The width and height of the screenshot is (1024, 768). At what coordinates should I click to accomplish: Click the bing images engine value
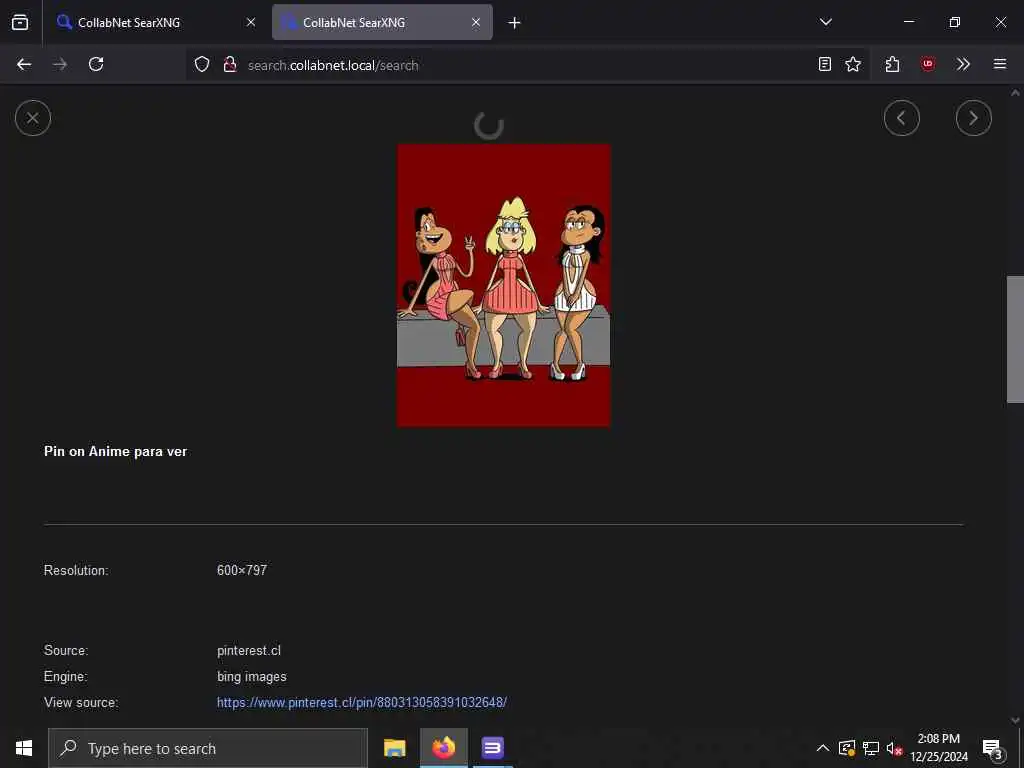click(x=251, y=677)
